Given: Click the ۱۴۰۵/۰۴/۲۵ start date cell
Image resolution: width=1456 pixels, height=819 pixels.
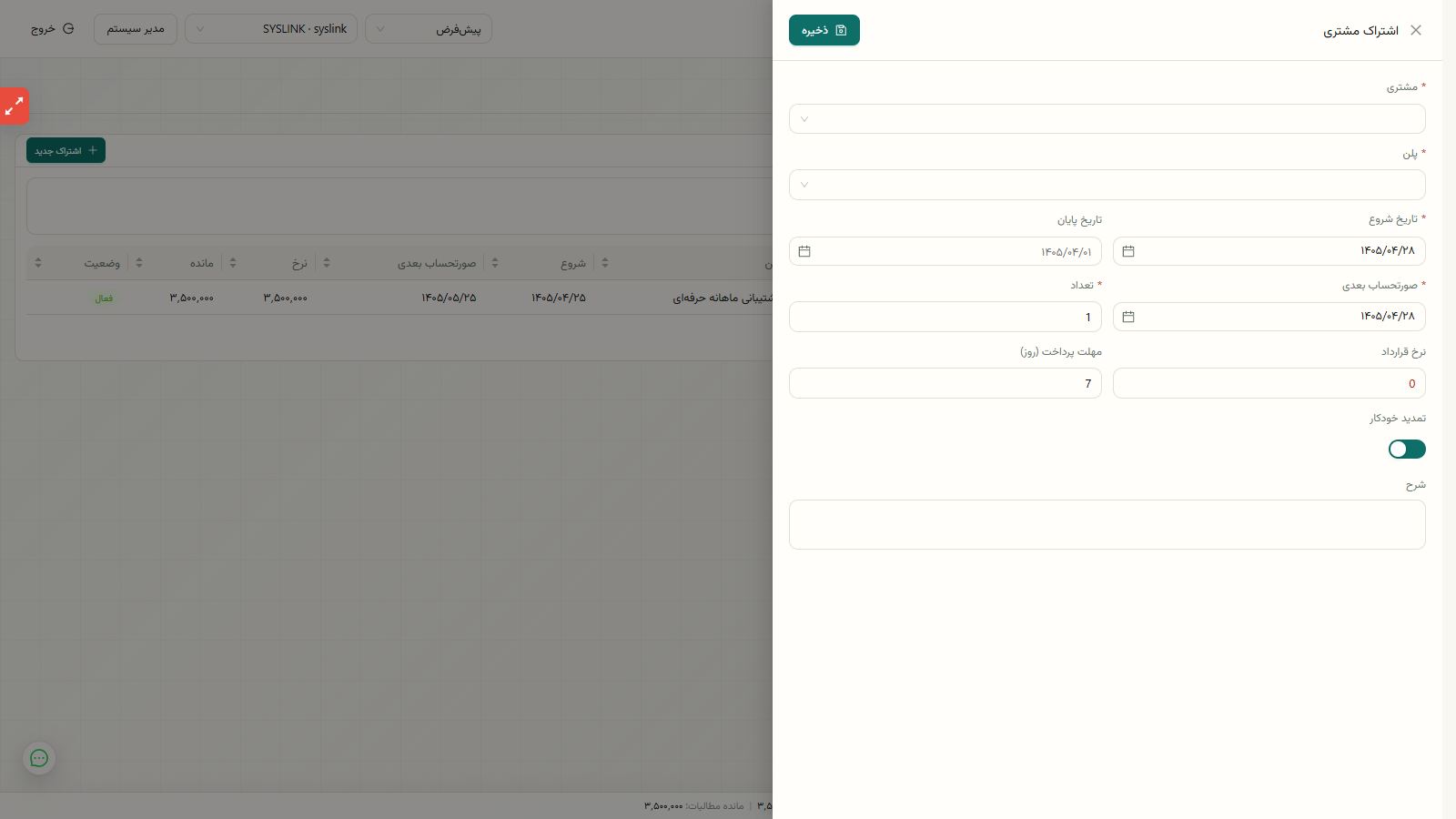Looking at the screenshot, I should [x=559, y=298].
